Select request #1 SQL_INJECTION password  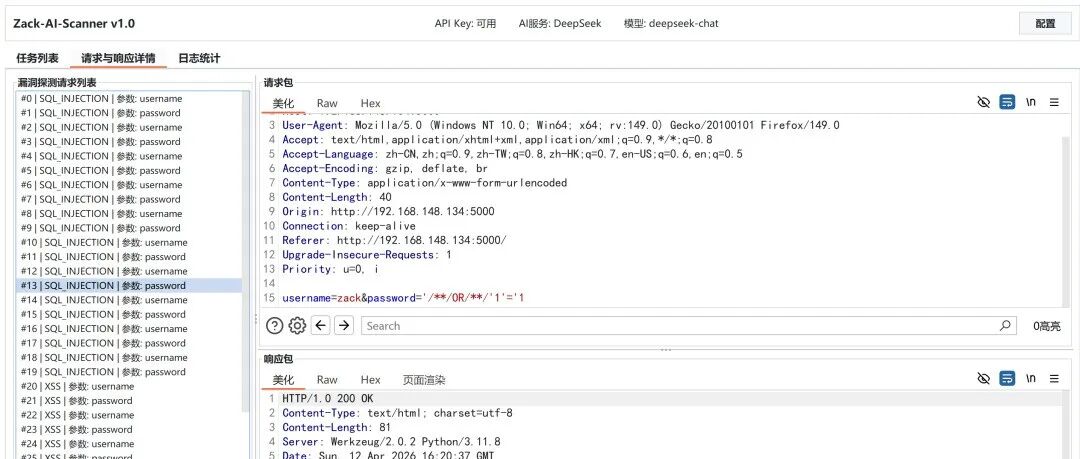[x=129, y=113]
